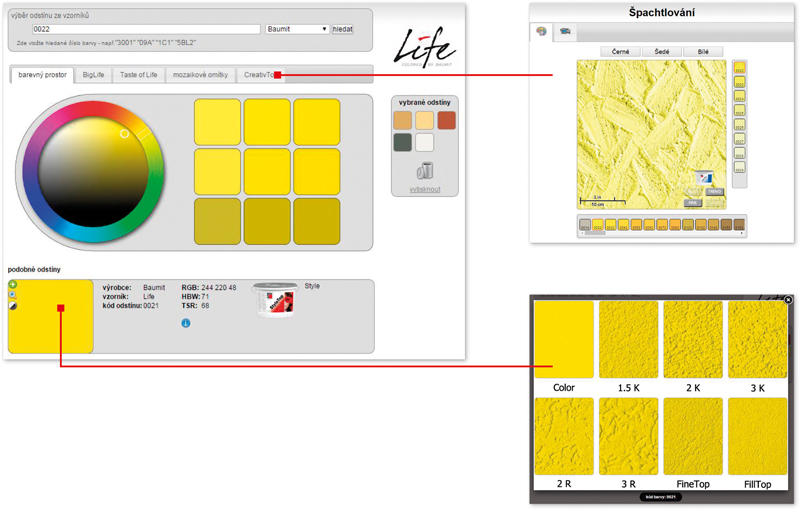Screen dimensions: 800x510
Task: Open the Taste of Life tab
Action: (139, 75)
